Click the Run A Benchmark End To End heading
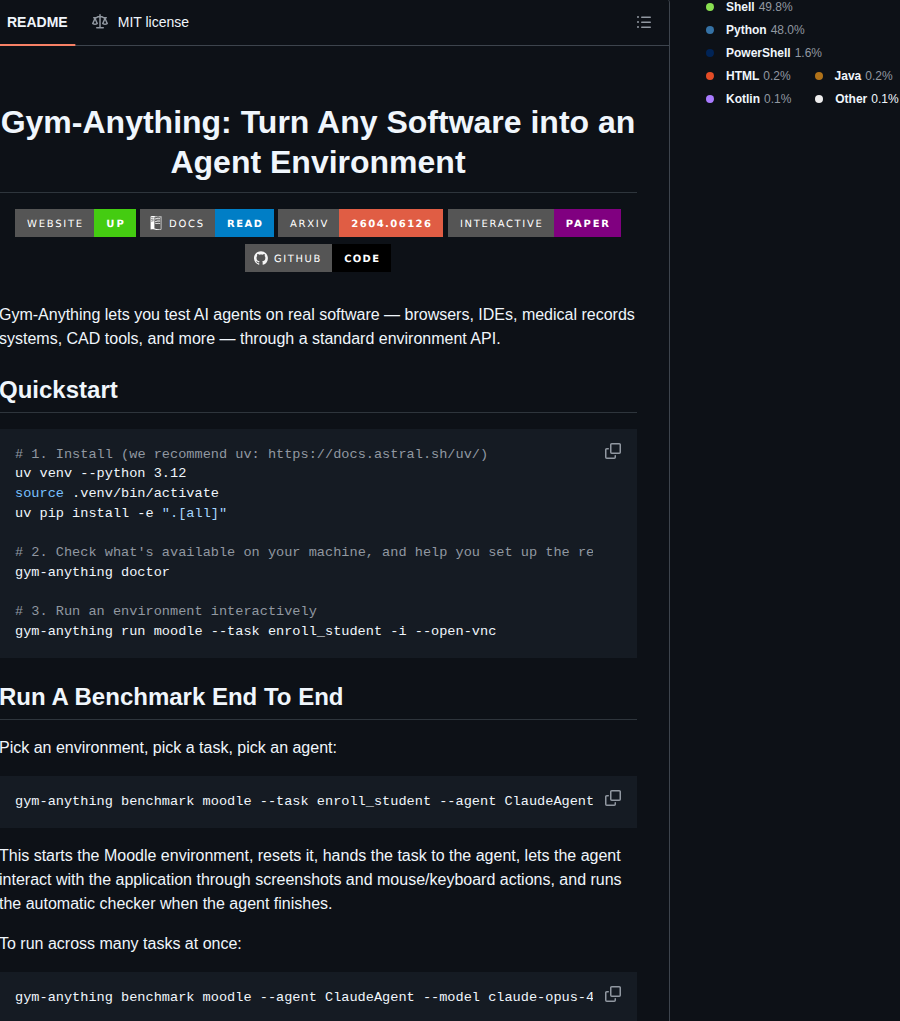900x1021 pixels. point(171,697)
